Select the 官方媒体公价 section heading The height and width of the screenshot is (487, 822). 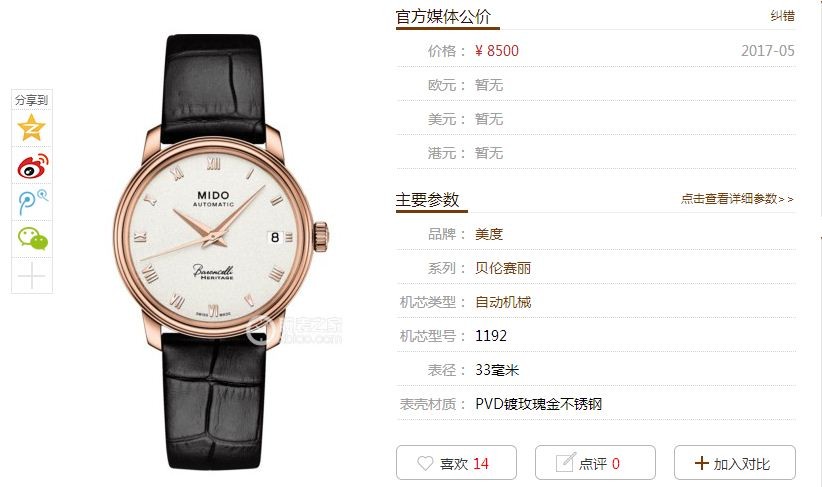tap(443, 16)
